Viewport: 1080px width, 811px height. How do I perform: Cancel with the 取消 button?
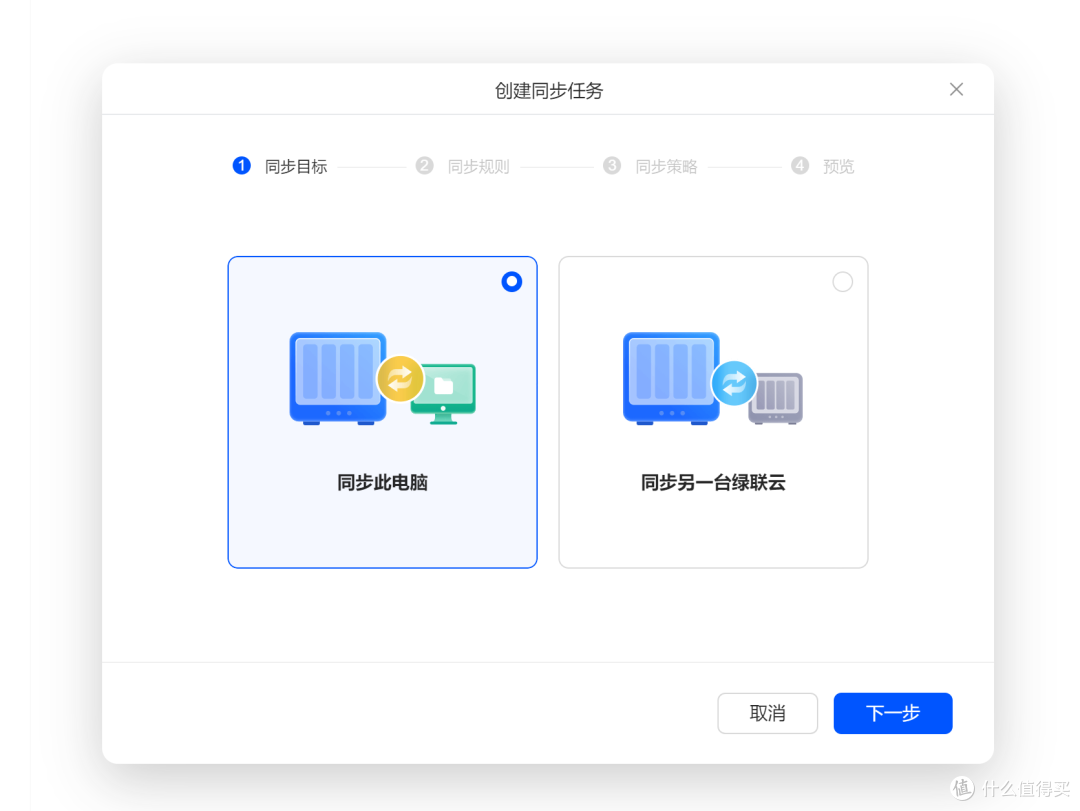click(767, 713)
